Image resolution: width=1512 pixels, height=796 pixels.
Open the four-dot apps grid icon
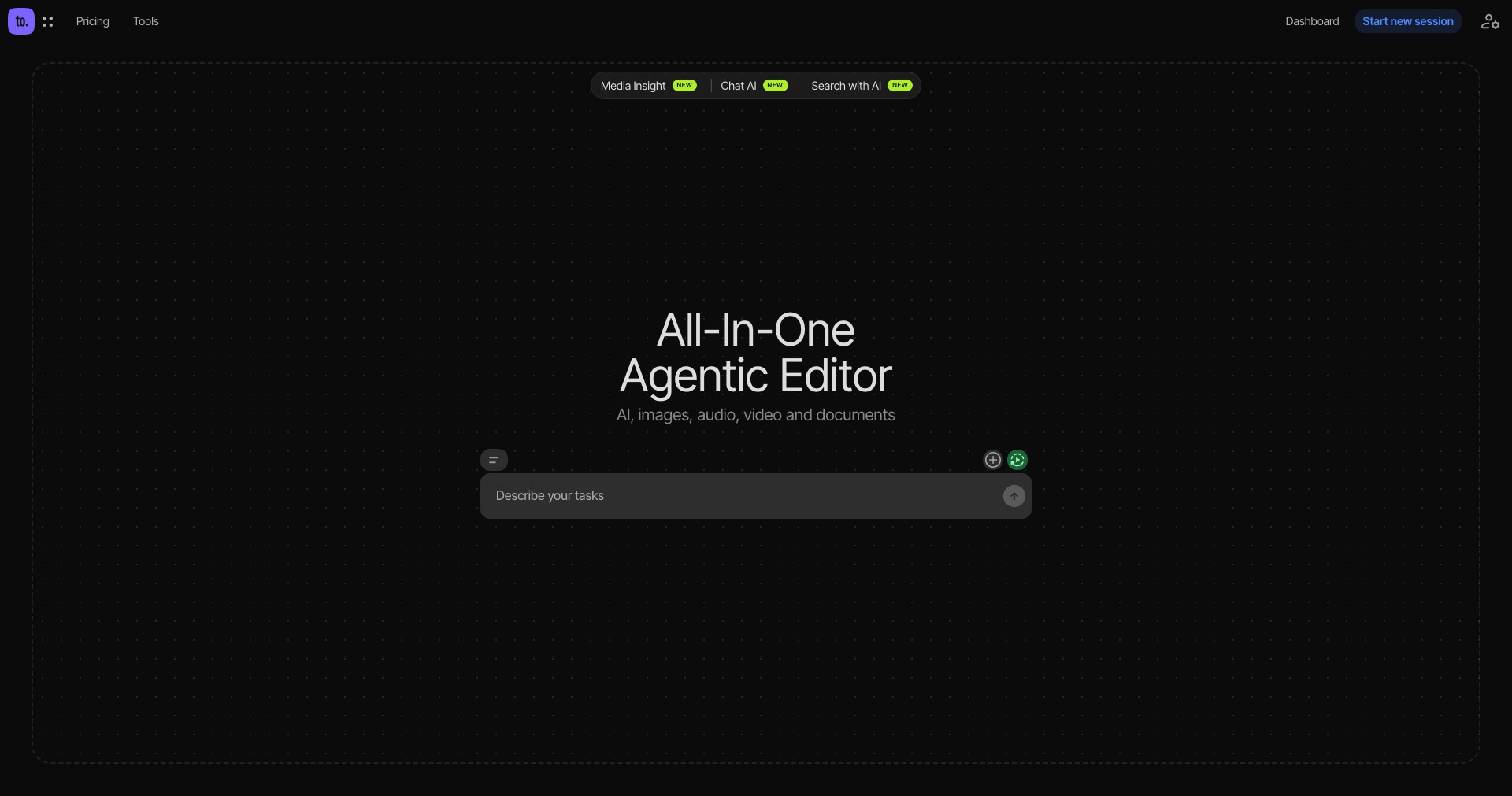pos(48,22)
